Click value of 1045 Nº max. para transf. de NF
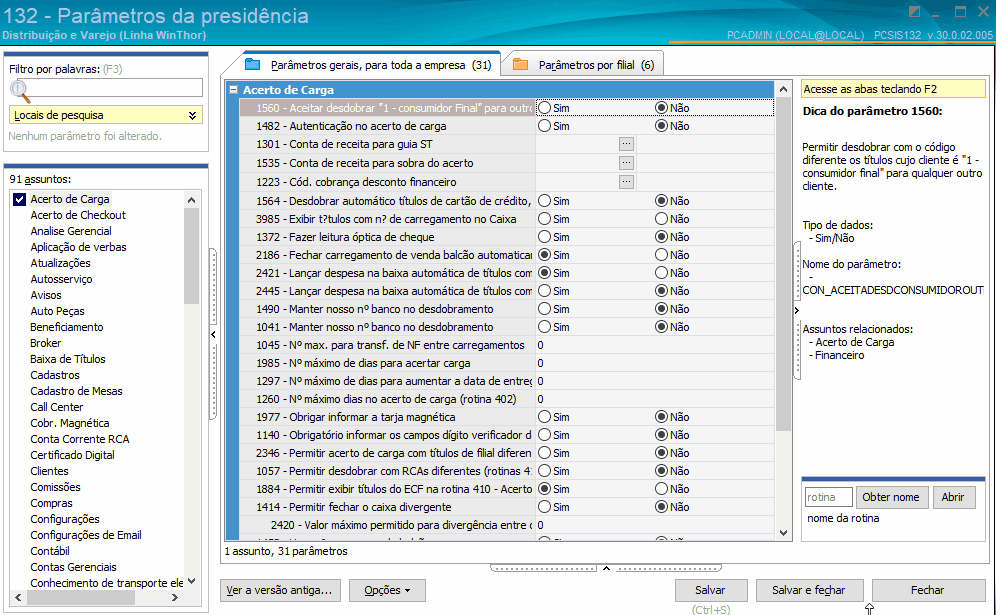Screen dimensions: 996x615 [x=654, y=345]
